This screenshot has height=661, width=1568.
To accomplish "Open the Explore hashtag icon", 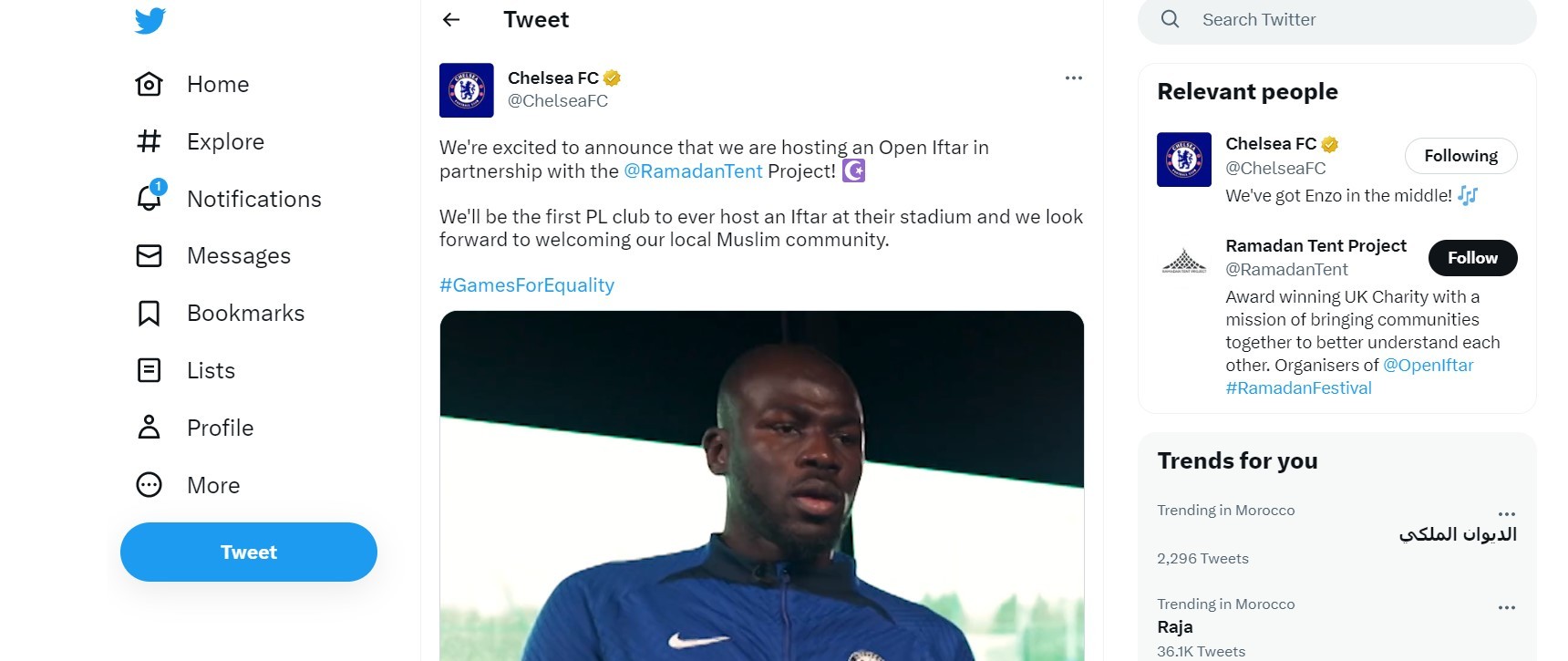I will 149,141.
